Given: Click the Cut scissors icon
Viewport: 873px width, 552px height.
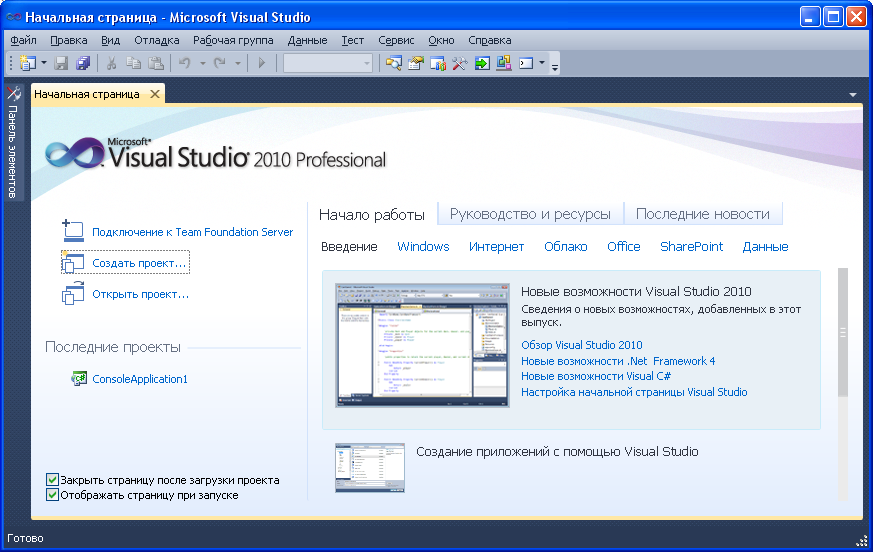Looking at the screenshot, I should coord(111,63).
